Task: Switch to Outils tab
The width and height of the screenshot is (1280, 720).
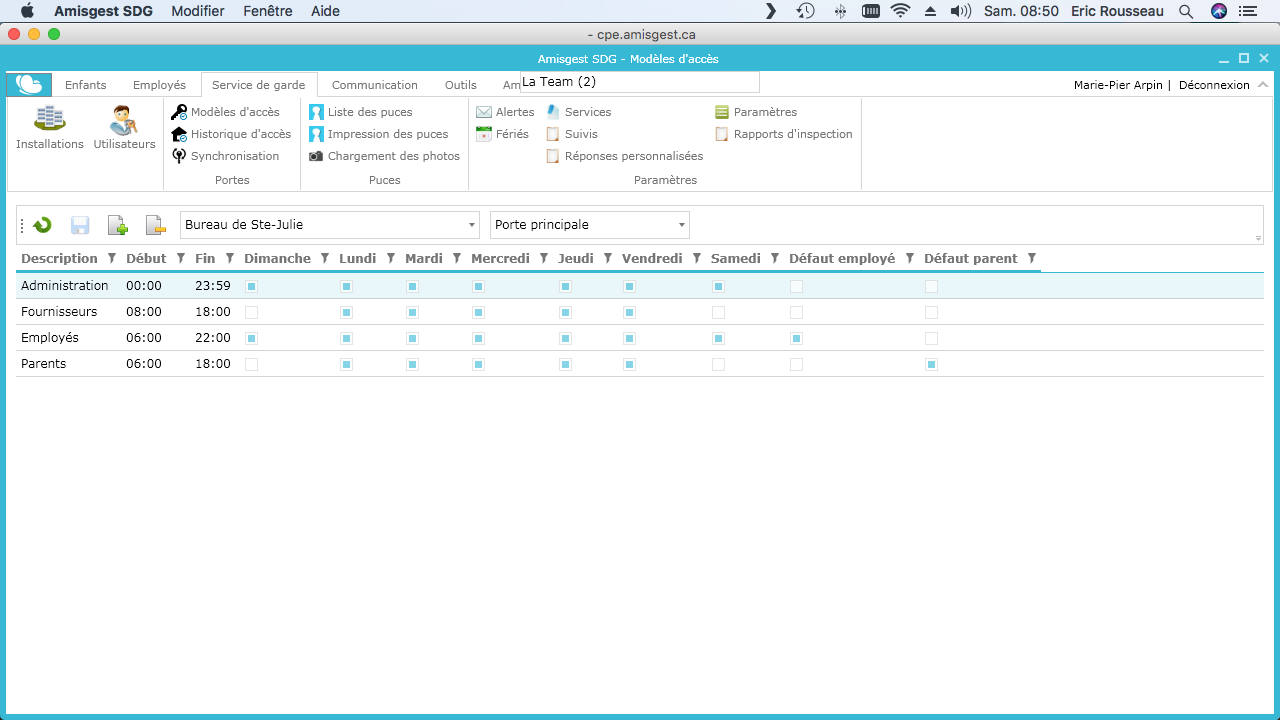Action: 461,85
